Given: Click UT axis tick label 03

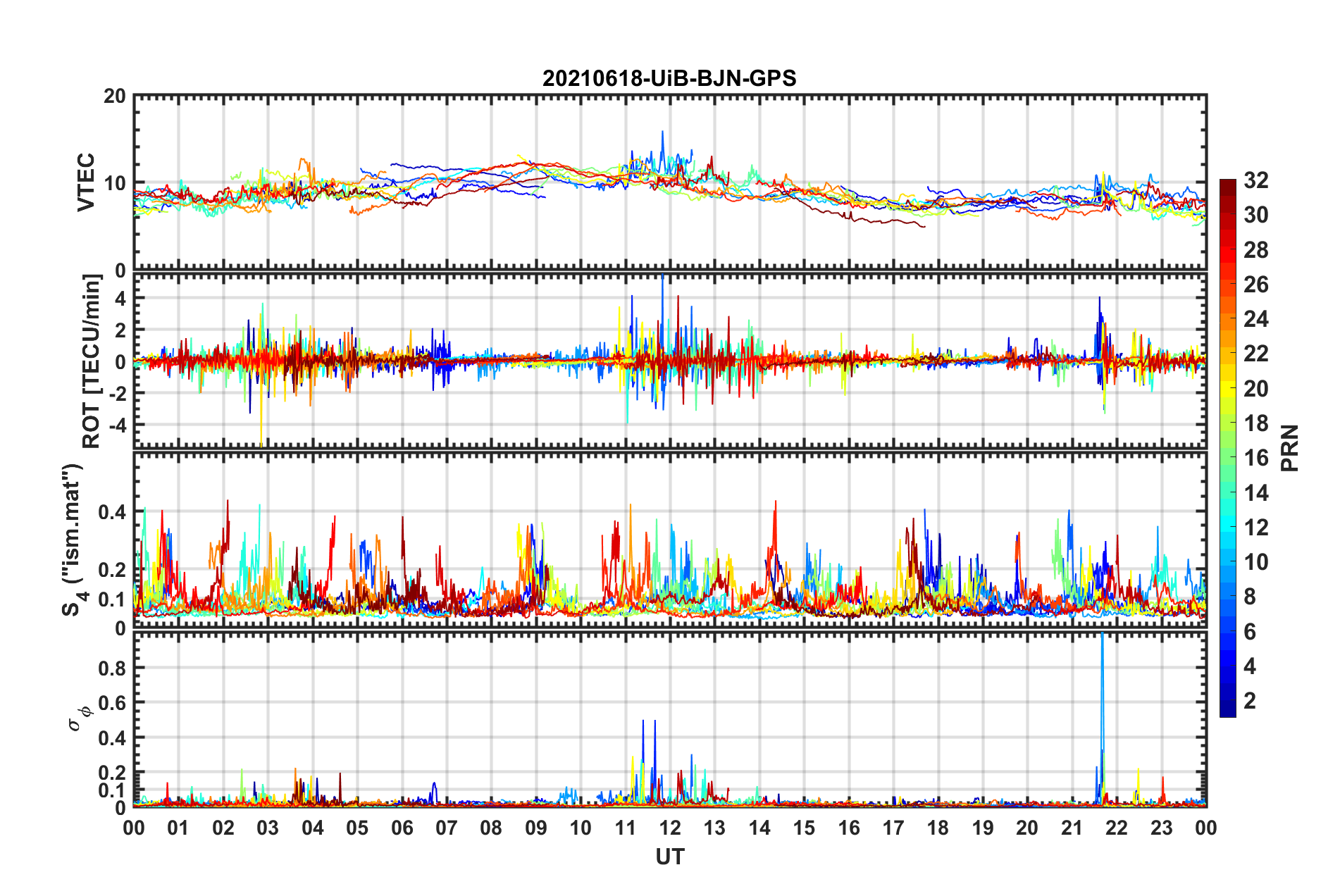Looking at the screenshot, I should coord(268,828).
